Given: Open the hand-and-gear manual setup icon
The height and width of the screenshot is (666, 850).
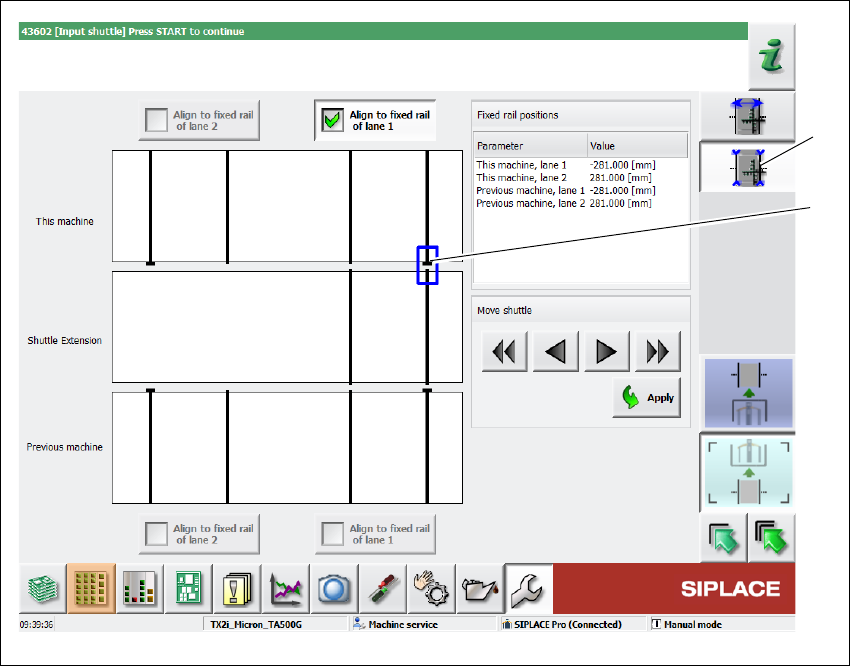Looking at the screenshot, I should (432, 589).
